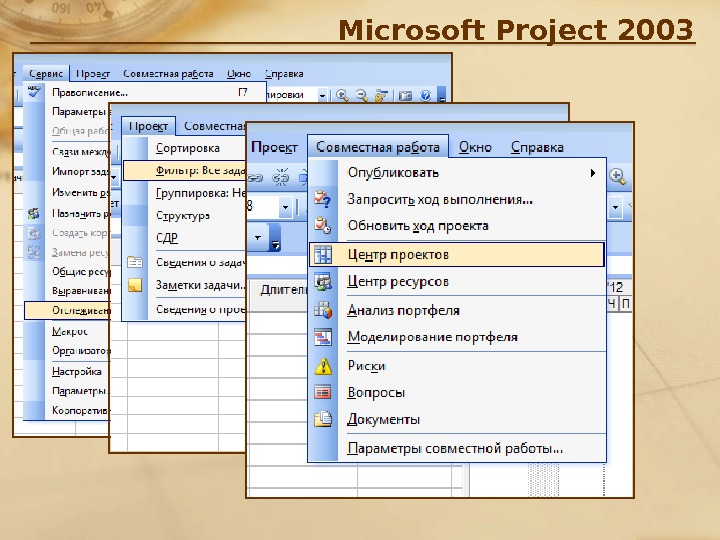Select Запросить ход выполнения...
Viewport: 720px width, 540px height.
(x=440, y=199)
